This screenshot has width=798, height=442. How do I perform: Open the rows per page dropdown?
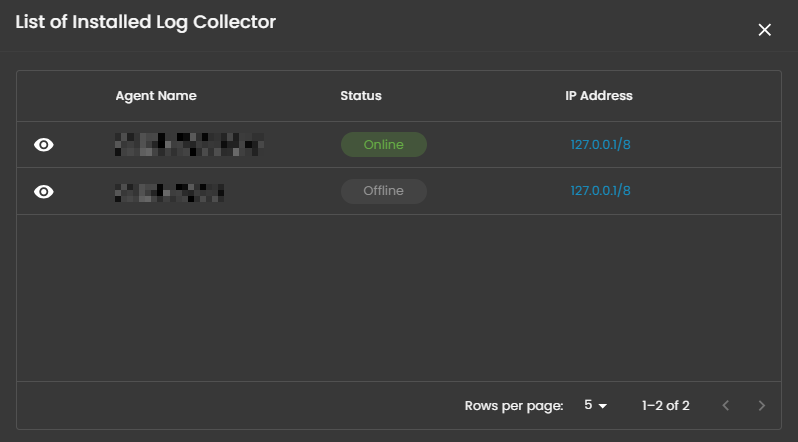596,406
